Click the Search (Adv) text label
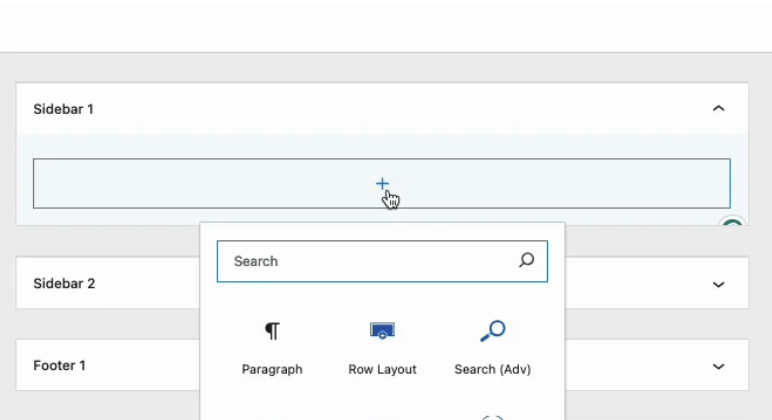The height and width of the screenshot is (420, 772). 492,369
